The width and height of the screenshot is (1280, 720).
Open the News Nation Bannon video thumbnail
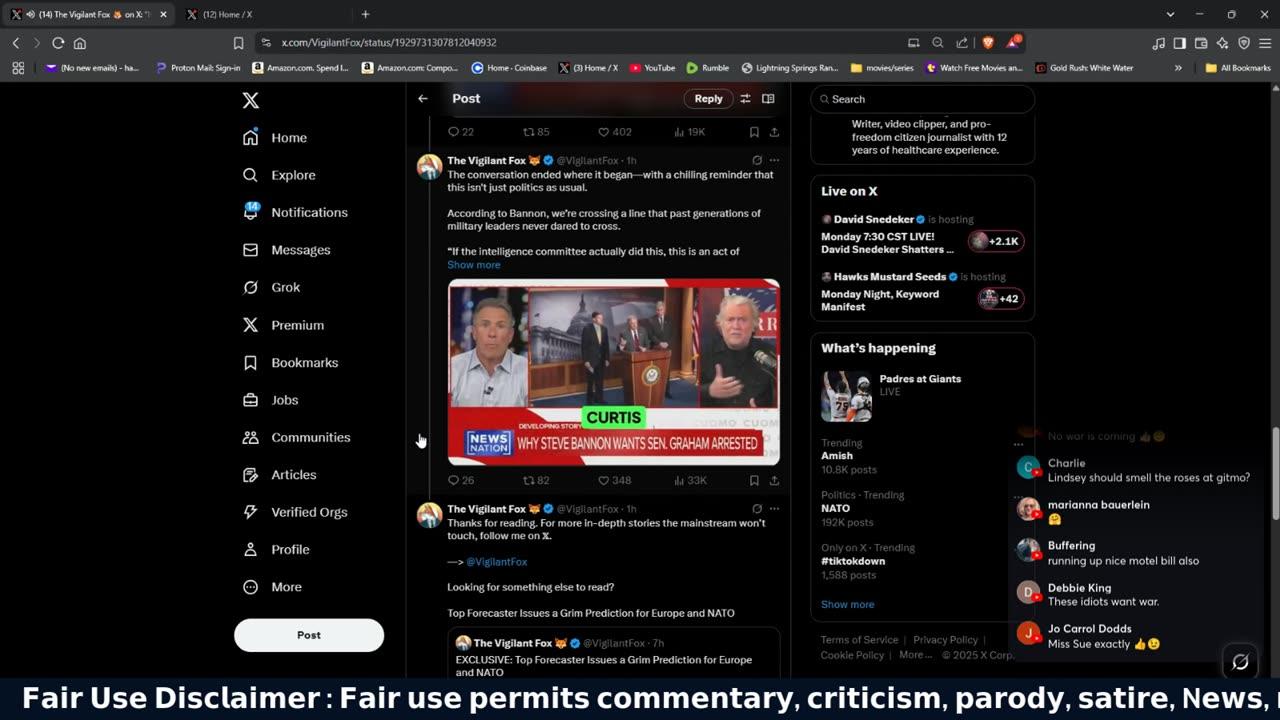(x=613, y=372)
